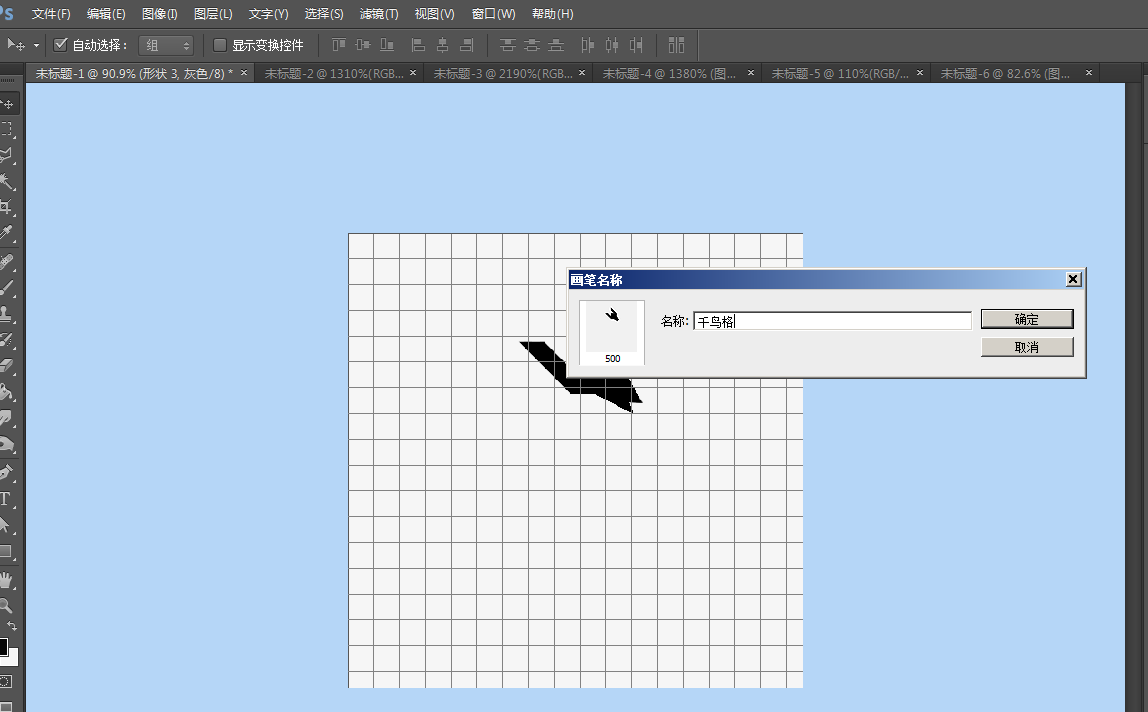Click align left edges icon
Image resolution: width=1148 pixels, height=712 pixels.
click(418, 45)
